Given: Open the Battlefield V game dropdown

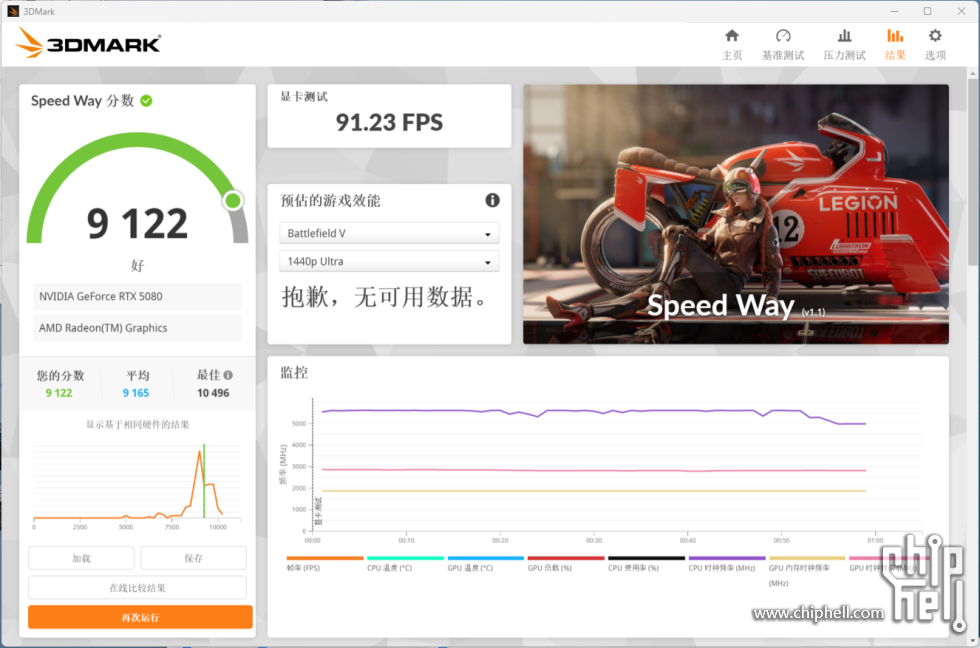Looking at the screenshot, I should point(389,233).
